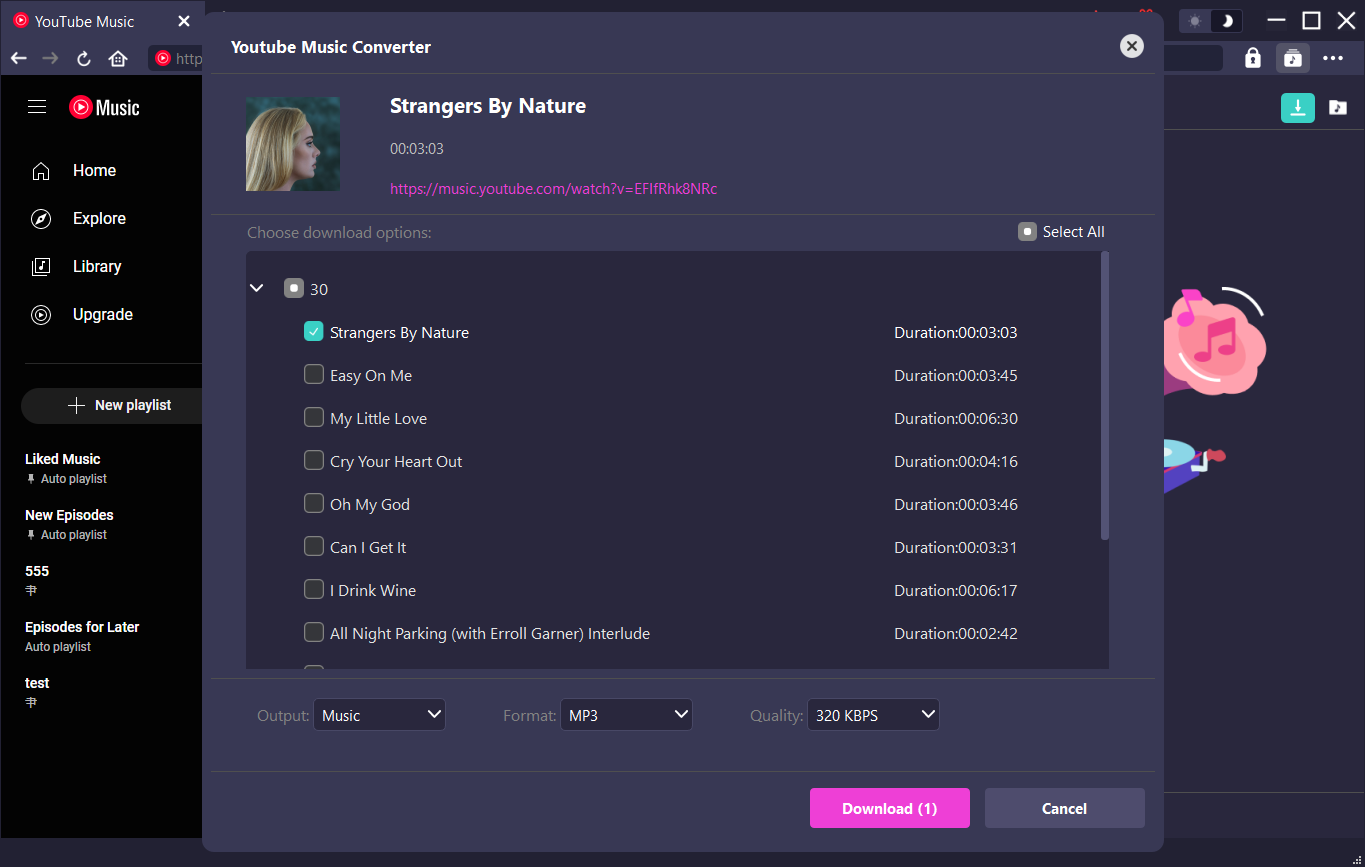Image resolution: width=1365 pixels, height=867 pixels.
Task: Click the browser reload icon
Action: (84, 59)
